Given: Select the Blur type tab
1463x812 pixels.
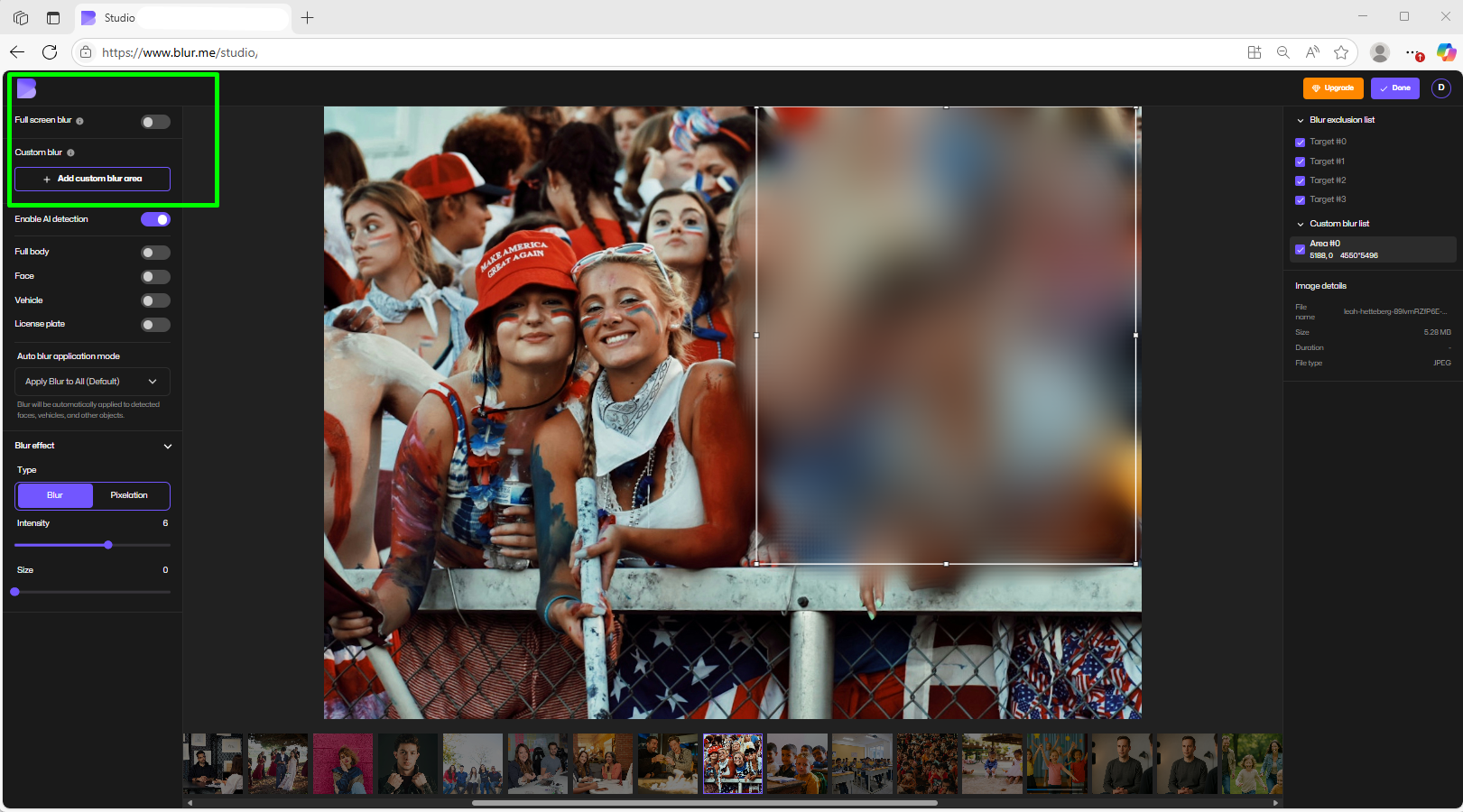Looking at the screenshot, I should [55, 495].
